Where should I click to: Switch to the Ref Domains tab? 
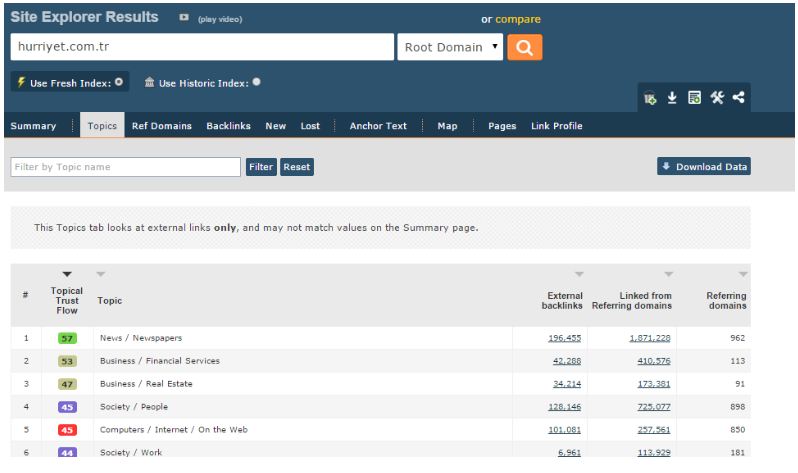[161, 126]
